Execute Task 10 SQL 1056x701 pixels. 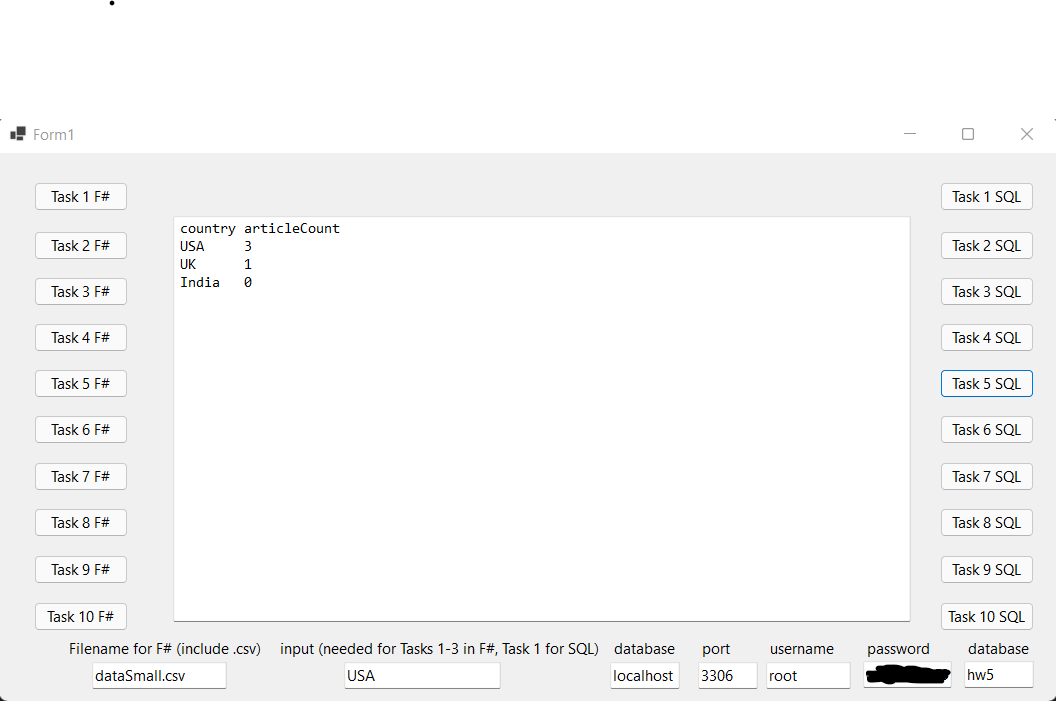(986, 616)
